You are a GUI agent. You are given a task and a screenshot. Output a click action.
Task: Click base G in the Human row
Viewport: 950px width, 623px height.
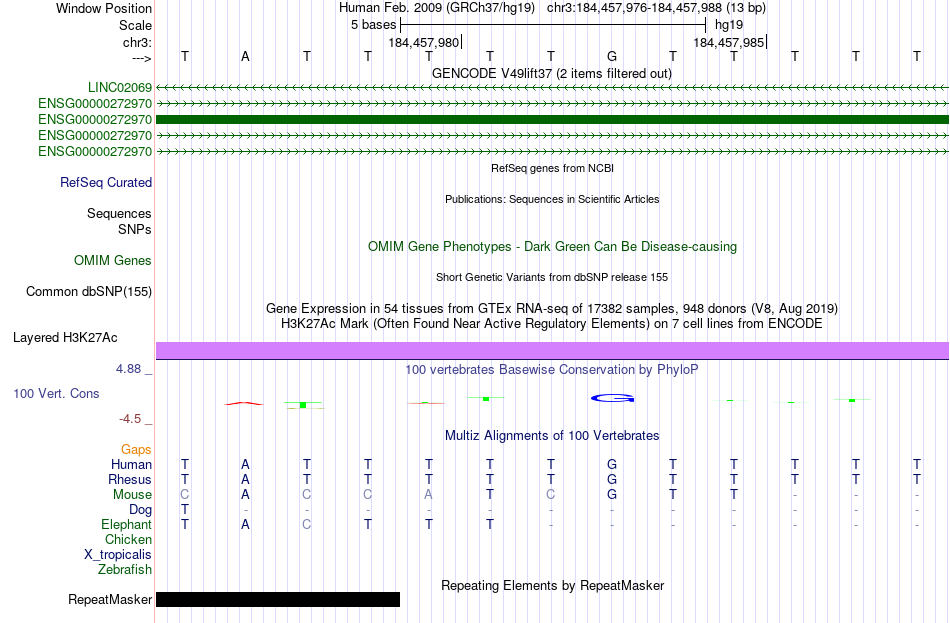(x=612, y=465)
